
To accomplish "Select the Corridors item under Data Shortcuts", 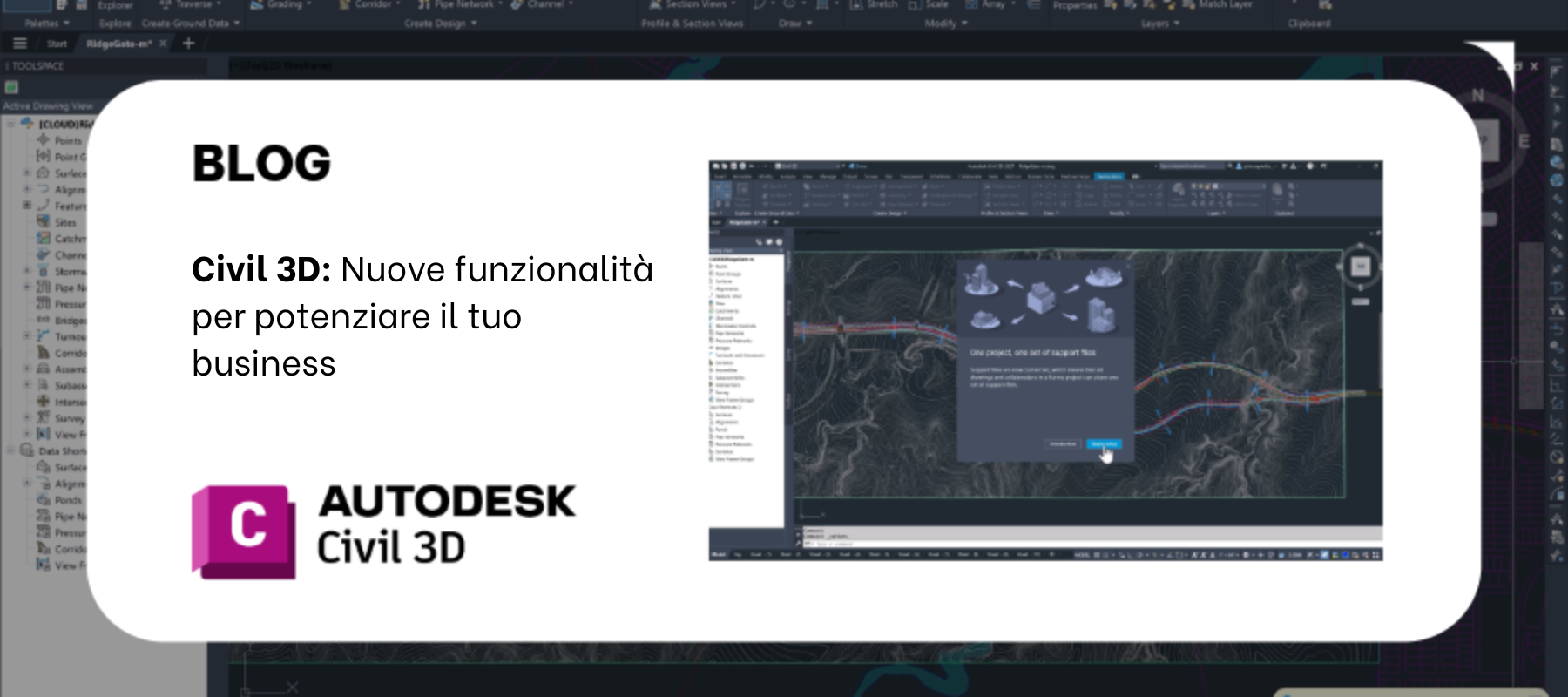I will (62, 549).
